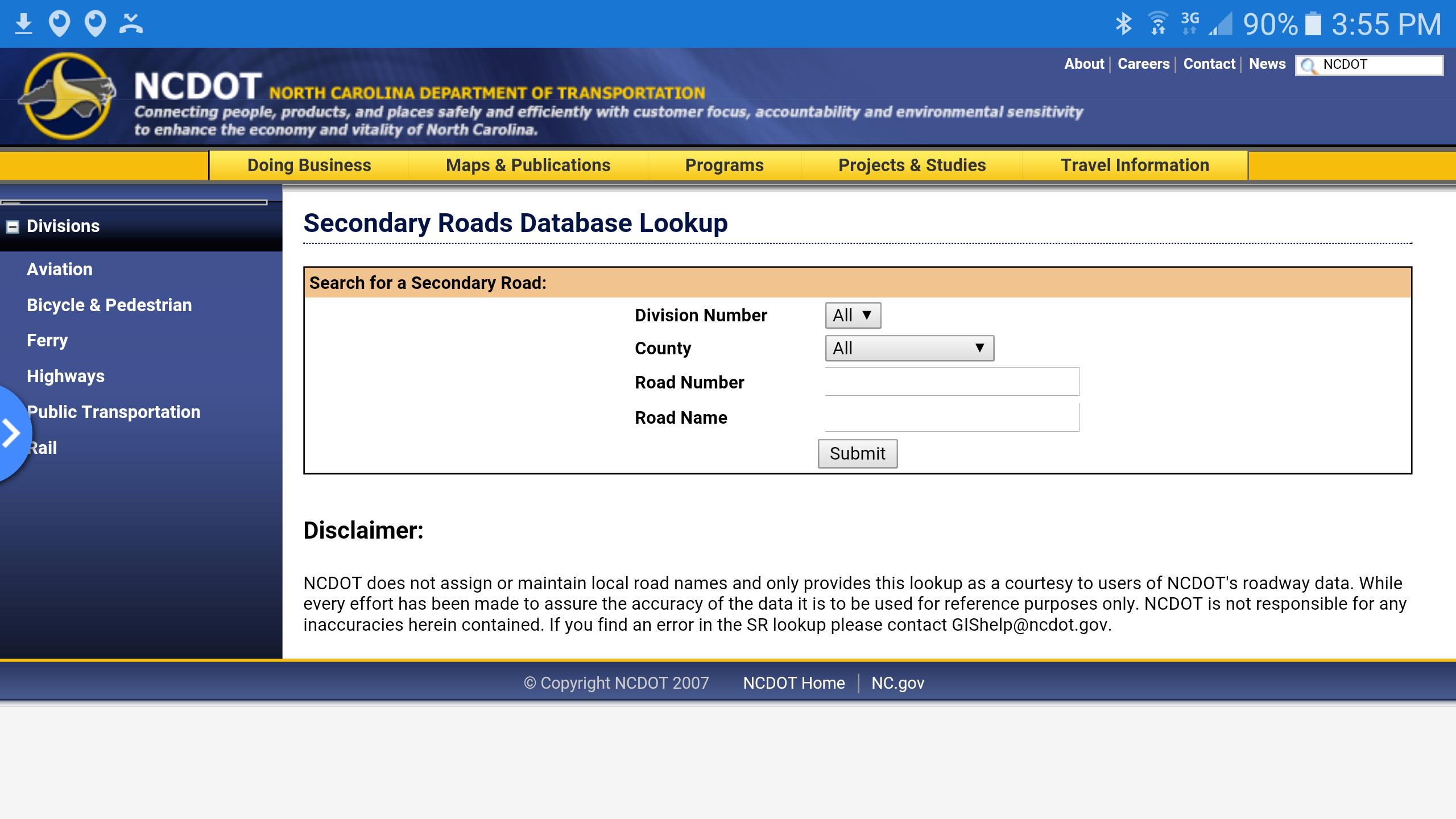Screen dimensions: 1456x819
Task: Tap the download arrow status icon
Action: click(23, 24)
